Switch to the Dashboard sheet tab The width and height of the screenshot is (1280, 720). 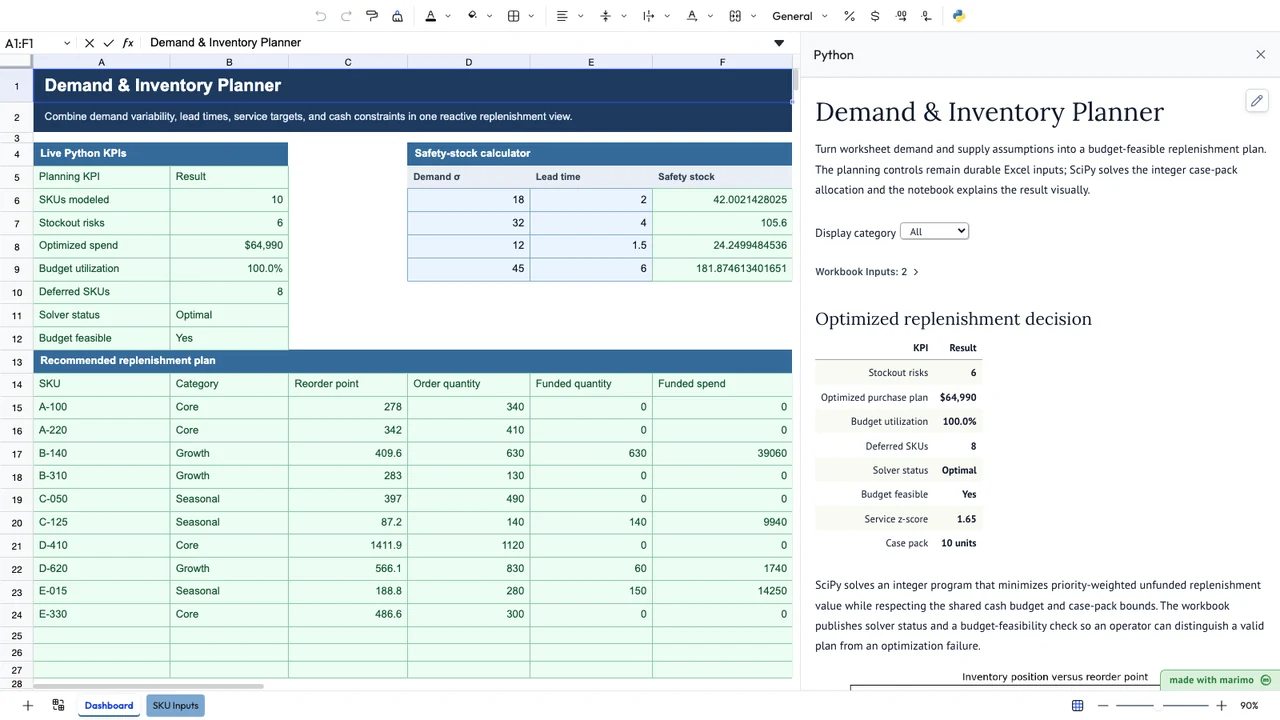click(x=109, y=706)
